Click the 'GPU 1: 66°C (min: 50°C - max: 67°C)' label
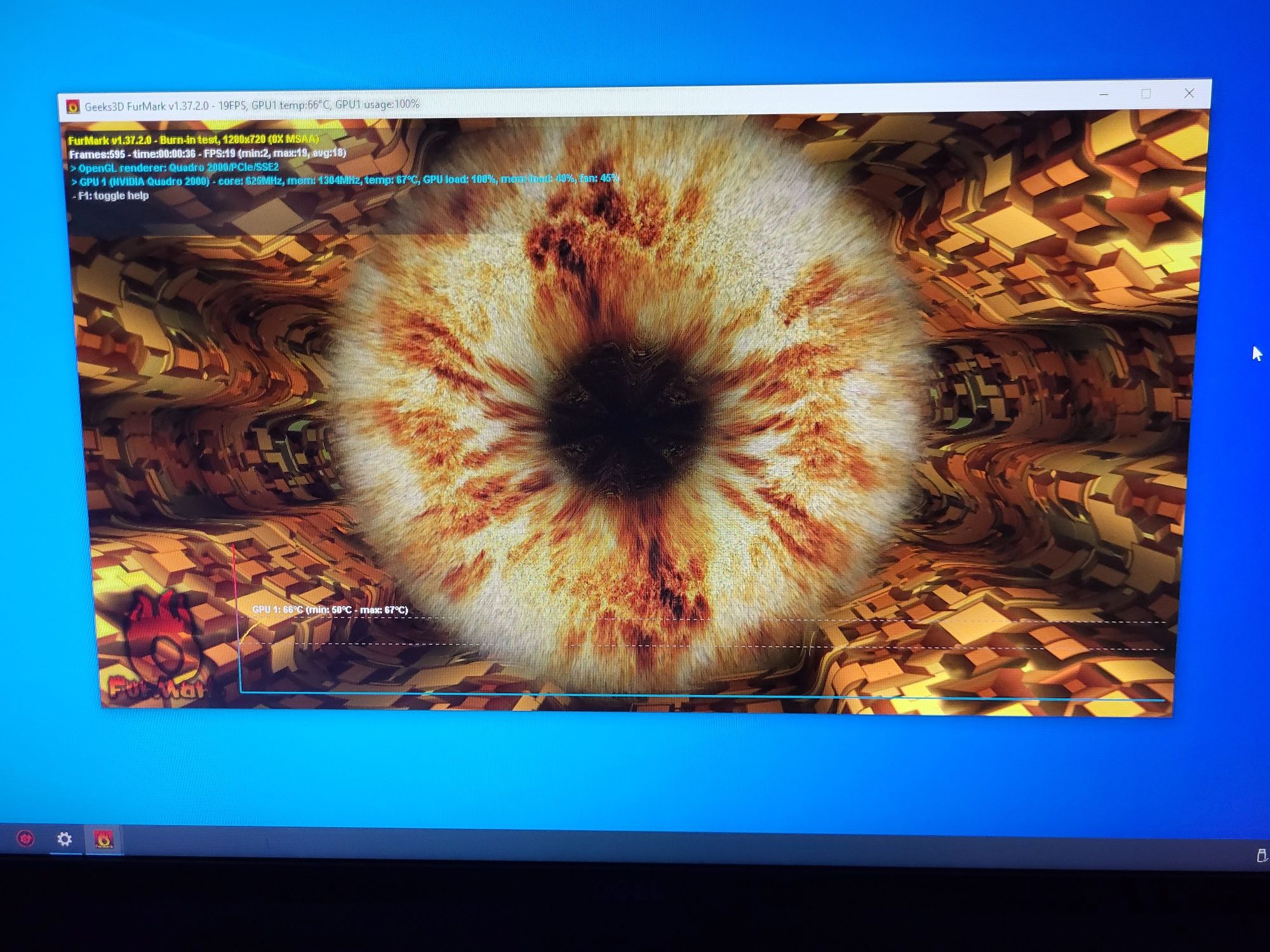 (330, 610)
